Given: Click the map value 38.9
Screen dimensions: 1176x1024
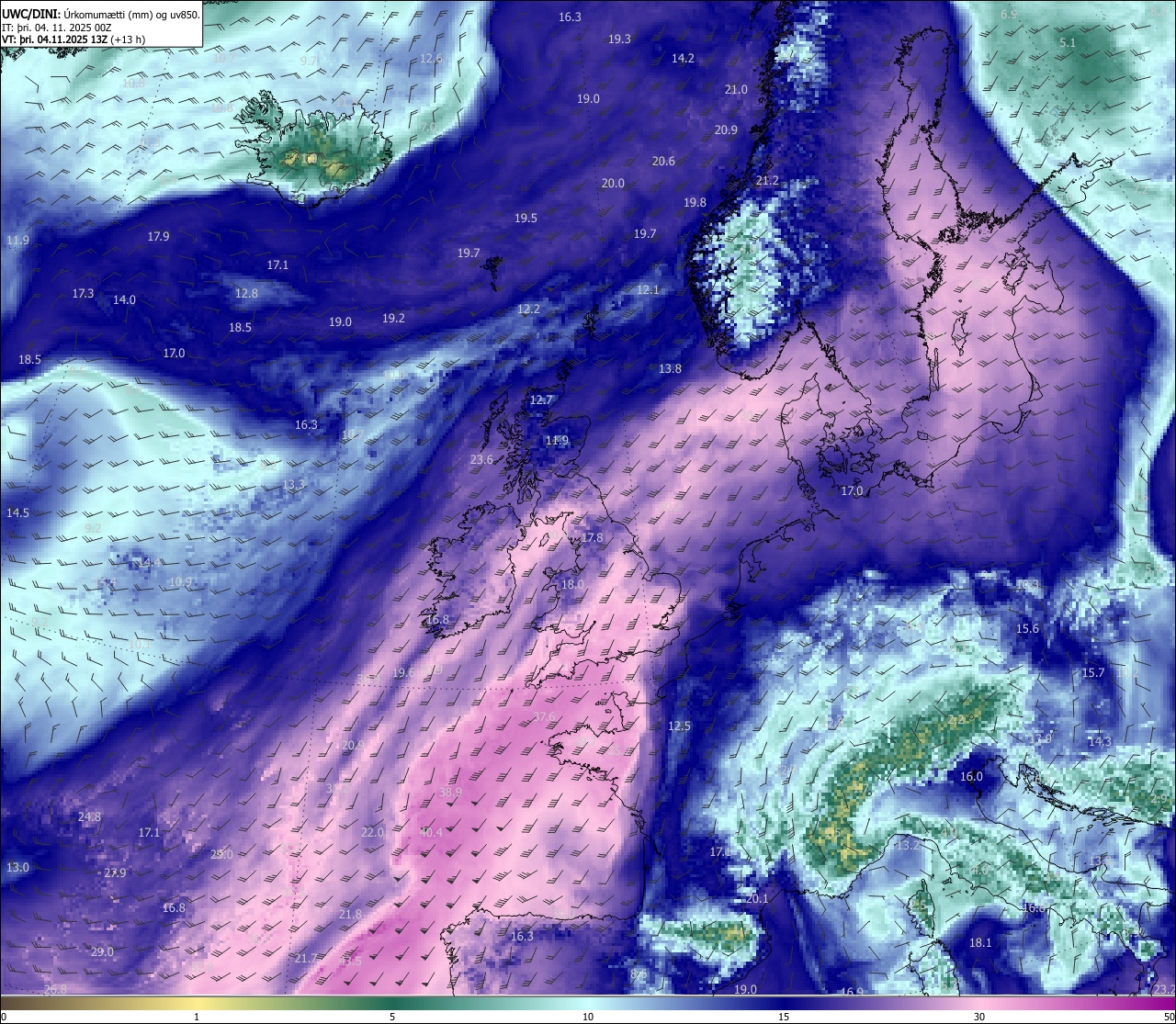Looking at the screenshot, I should tap(450, 792).
